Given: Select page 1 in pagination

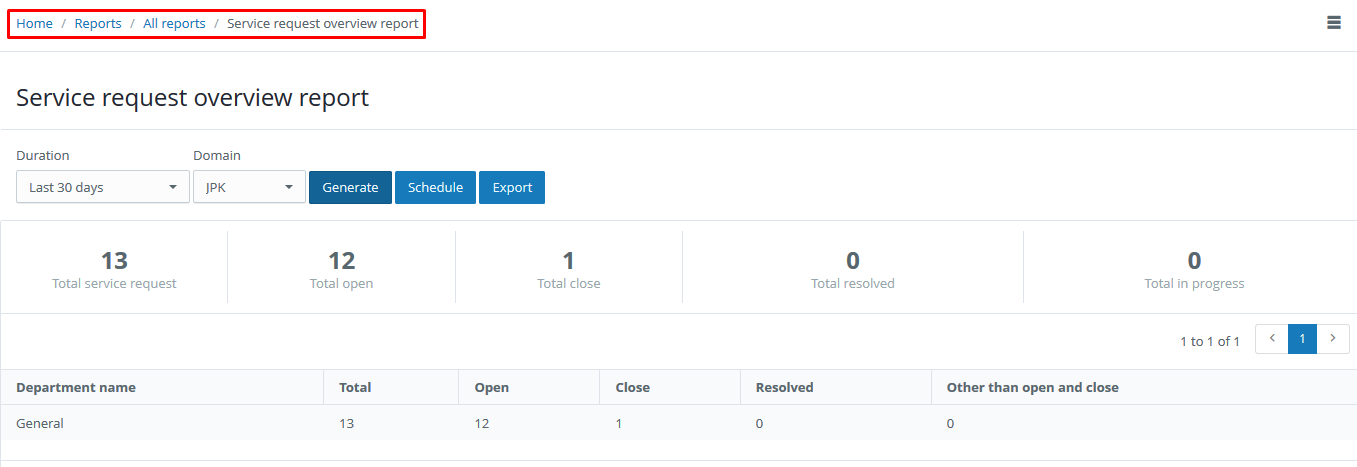Looking at the screenshot, I should [x=1302, y=339].
